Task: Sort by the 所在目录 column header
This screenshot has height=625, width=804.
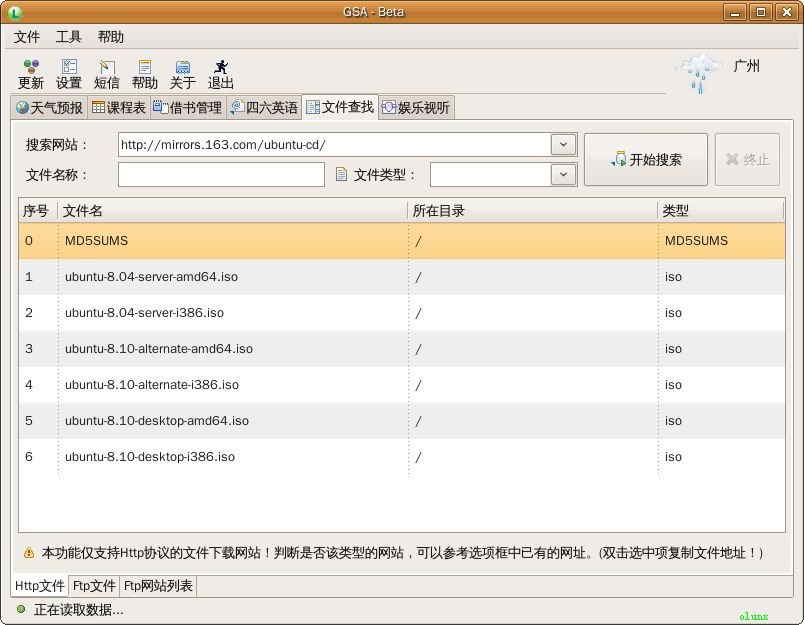Action: click(x=532, y=211)
